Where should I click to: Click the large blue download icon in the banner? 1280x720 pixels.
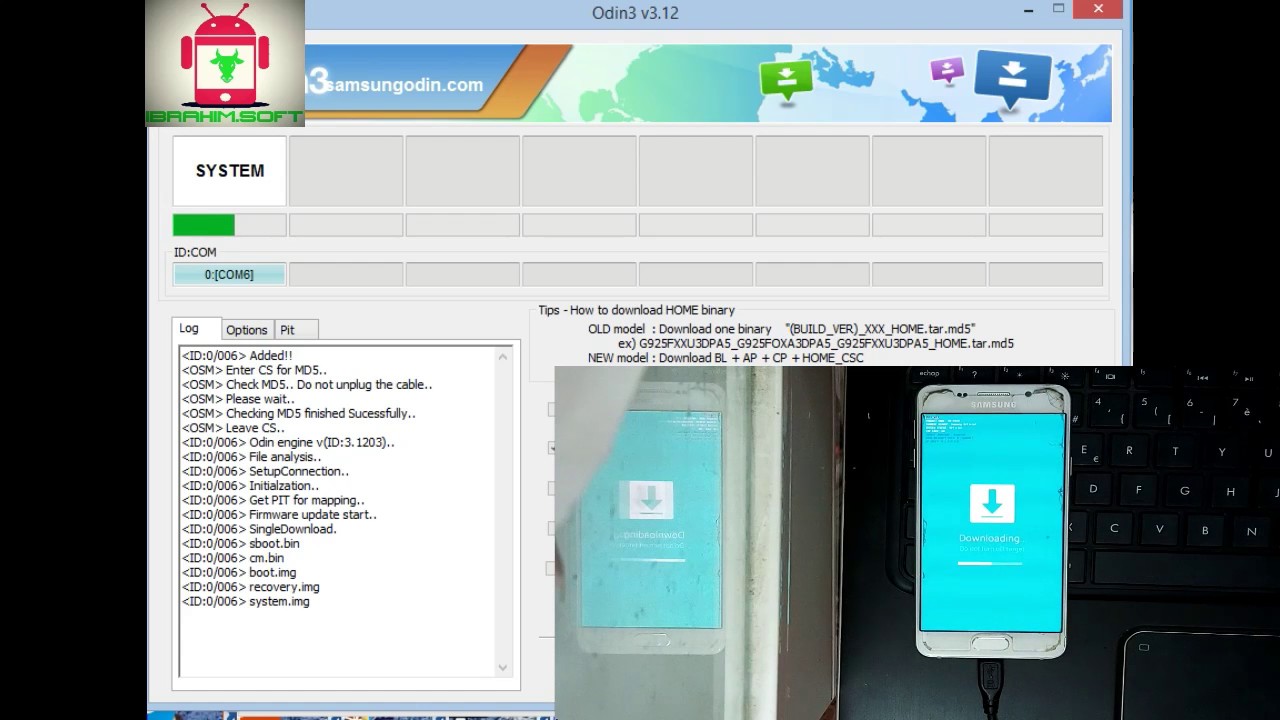click(x=1012, y=79)
